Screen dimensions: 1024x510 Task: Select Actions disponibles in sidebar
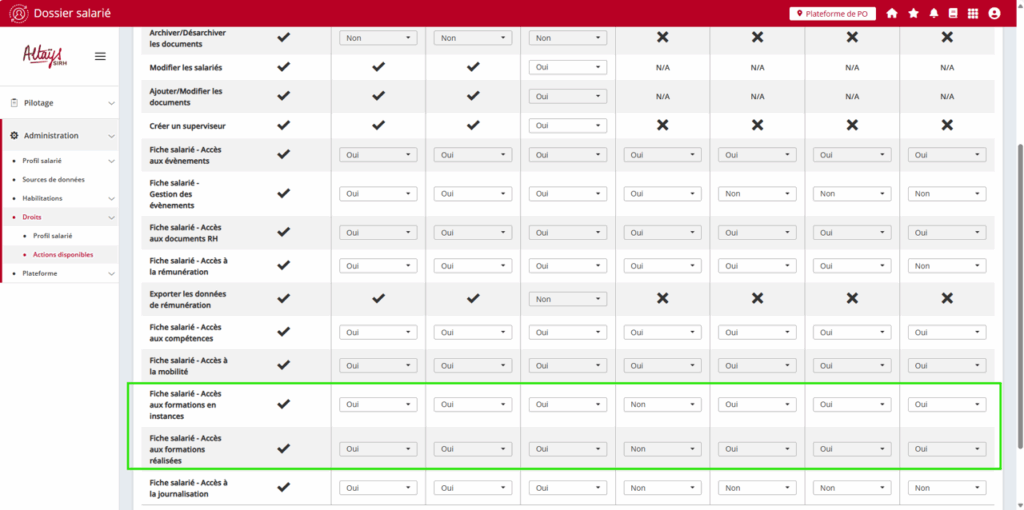click(x=63, y=254)
